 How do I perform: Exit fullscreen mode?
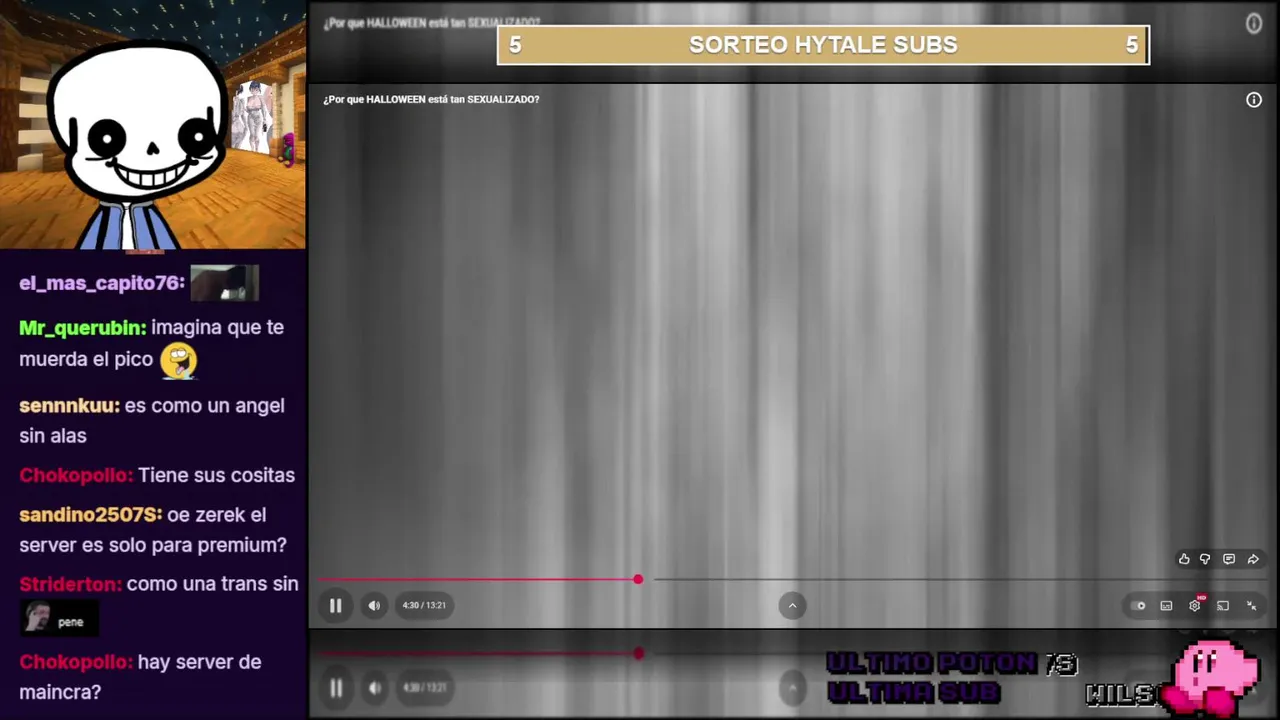click(1251, 605)
